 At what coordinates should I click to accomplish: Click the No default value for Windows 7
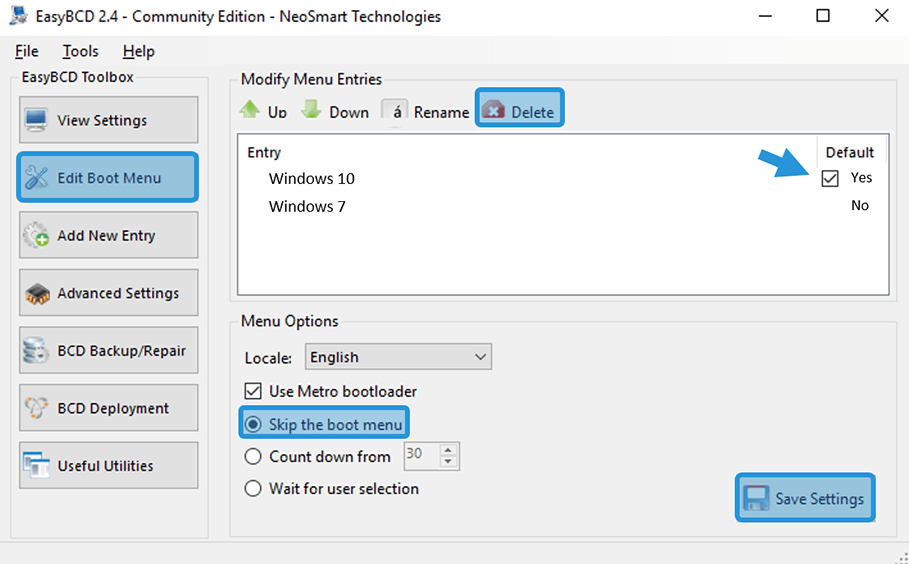click(860, 205)
